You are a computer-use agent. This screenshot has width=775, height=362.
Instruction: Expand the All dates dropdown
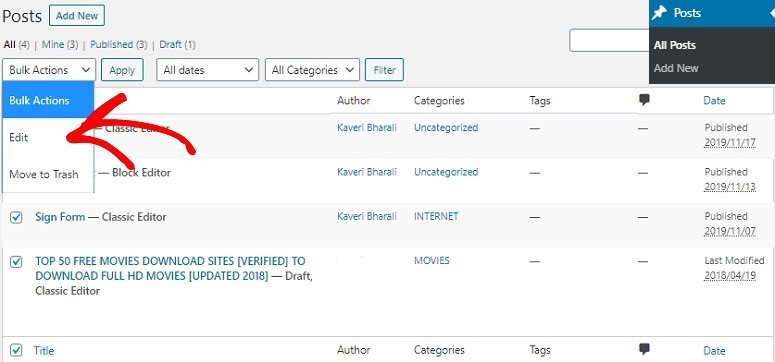click(208, 70)
